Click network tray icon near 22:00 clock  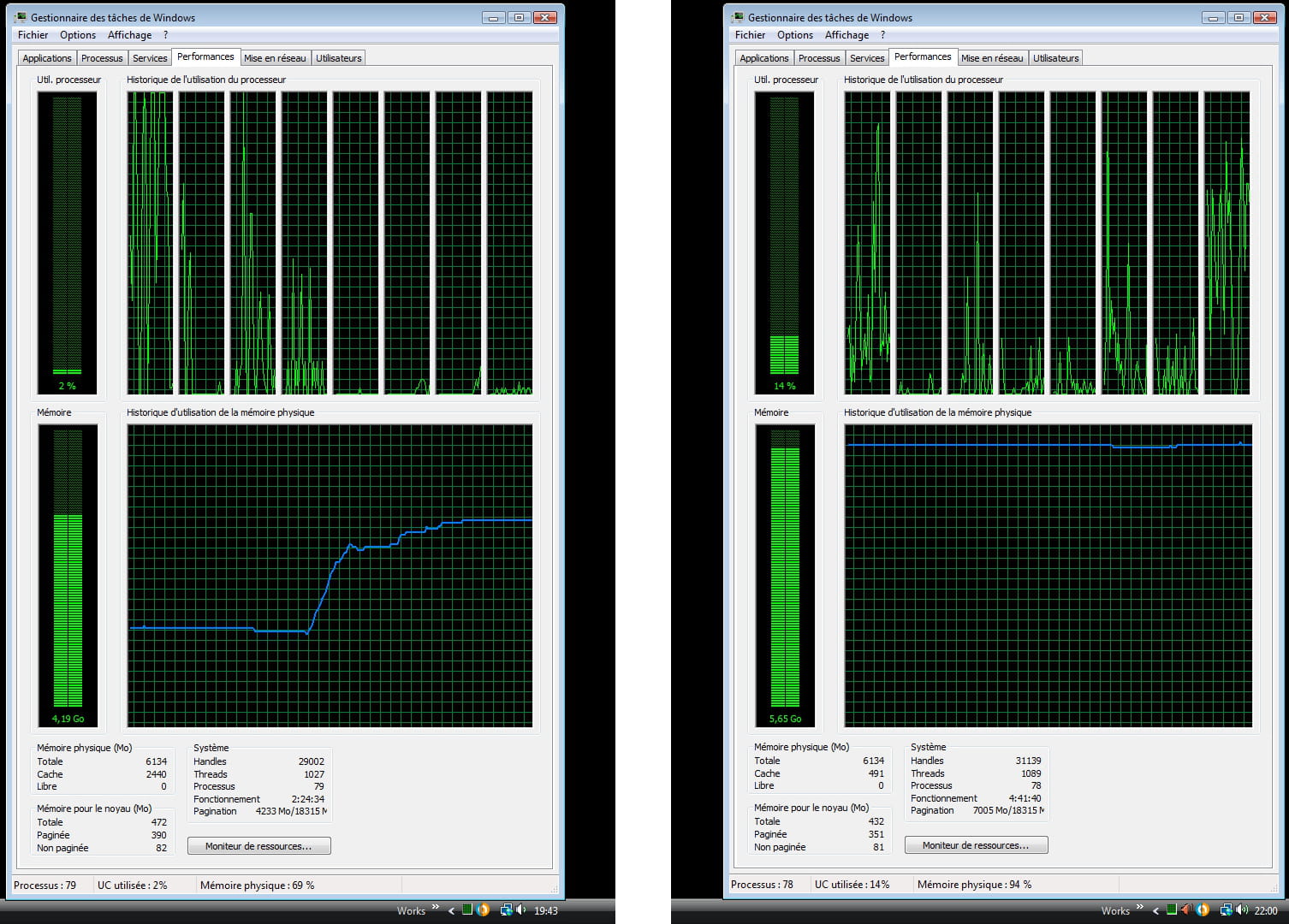tap(1227, 909)
